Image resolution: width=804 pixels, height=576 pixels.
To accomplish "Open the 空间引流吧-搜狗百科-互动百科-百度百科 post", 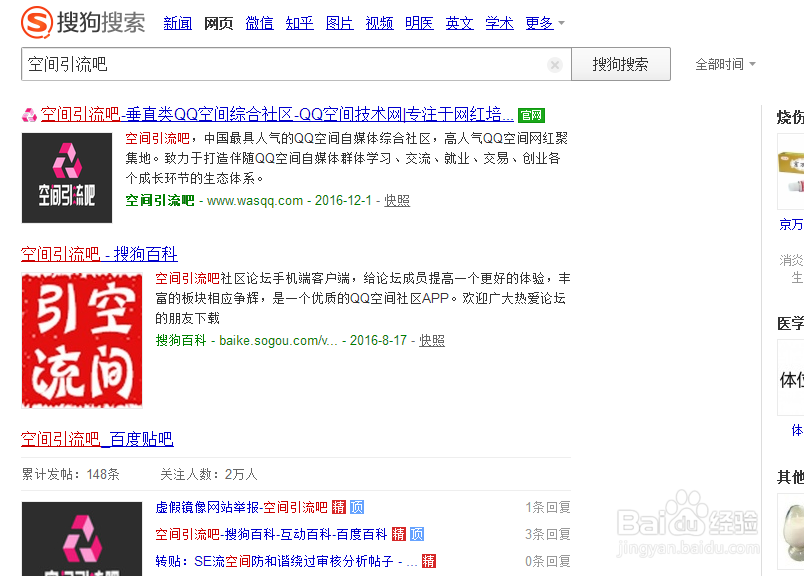I will [271, 534].
